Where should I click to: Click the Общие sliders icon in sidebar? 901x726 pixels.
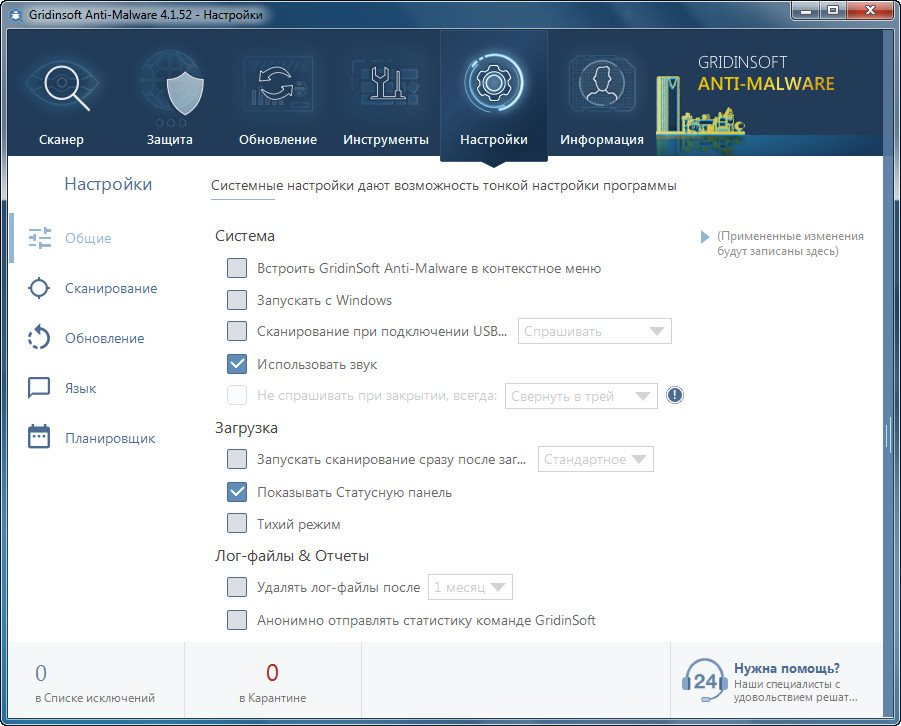pos(40,238)
